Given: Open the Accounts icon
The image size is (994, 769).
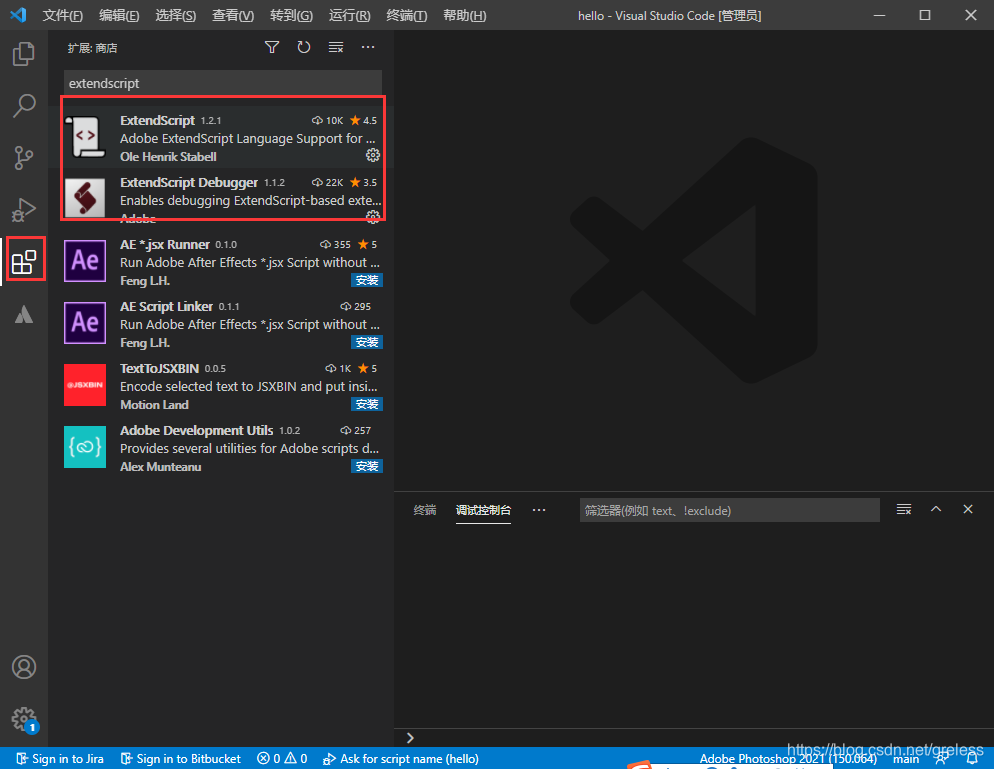Looking at the screenshot, I should (x=23, y=667).
